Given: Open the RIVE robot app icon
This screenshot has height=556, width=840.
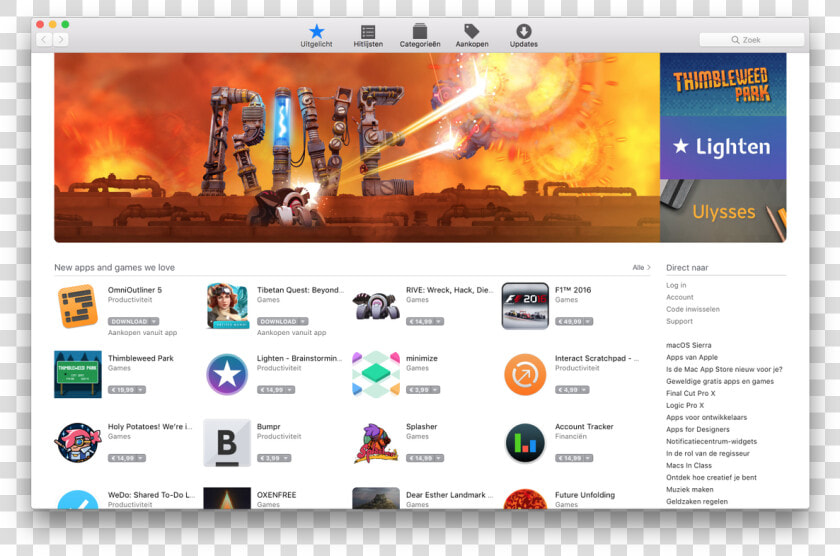Looking at the screenshot, I should tap(376, 306).
